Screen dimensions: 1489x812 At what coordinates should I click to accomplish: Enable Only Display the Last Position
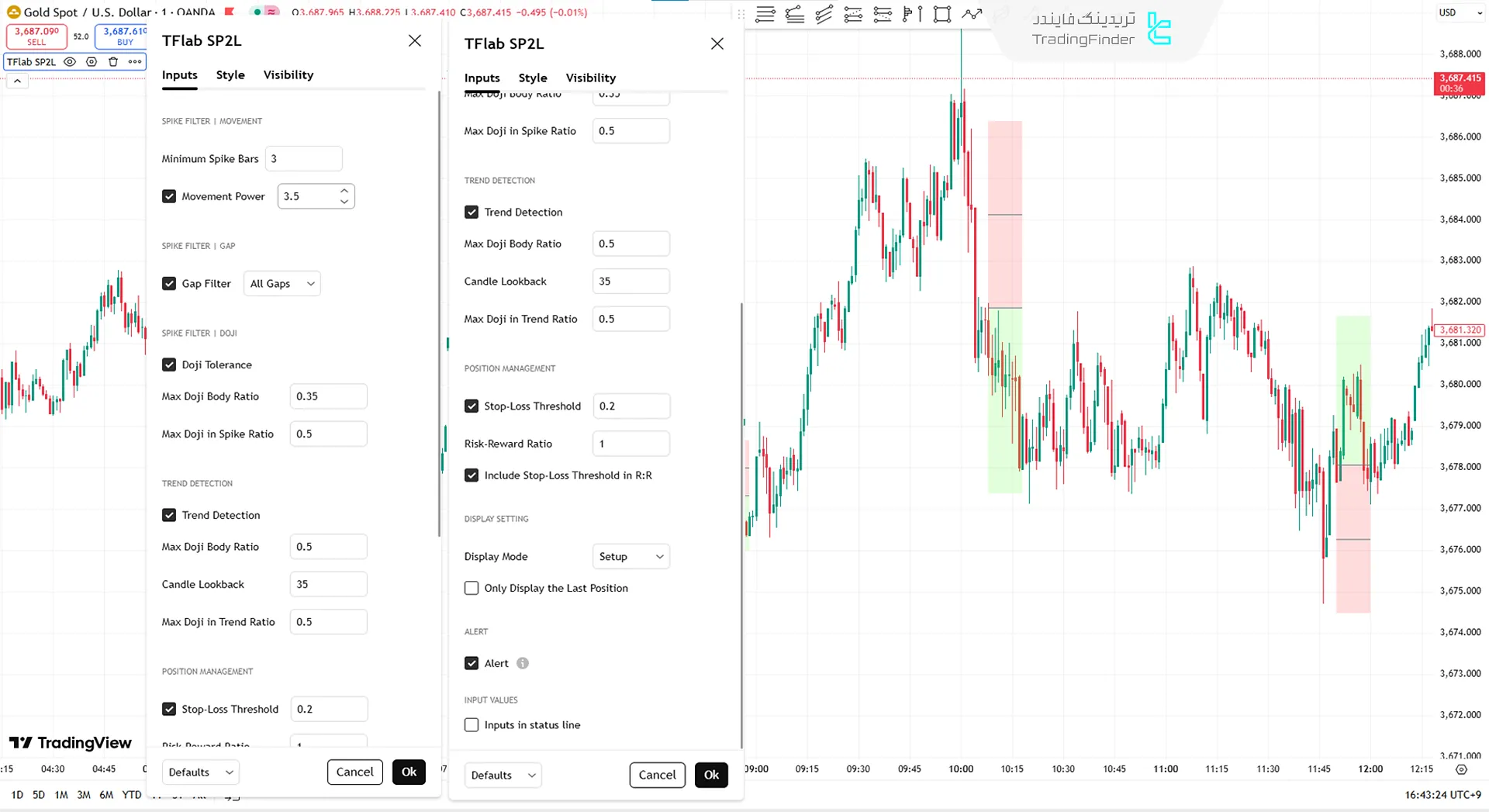coord(472,588)
